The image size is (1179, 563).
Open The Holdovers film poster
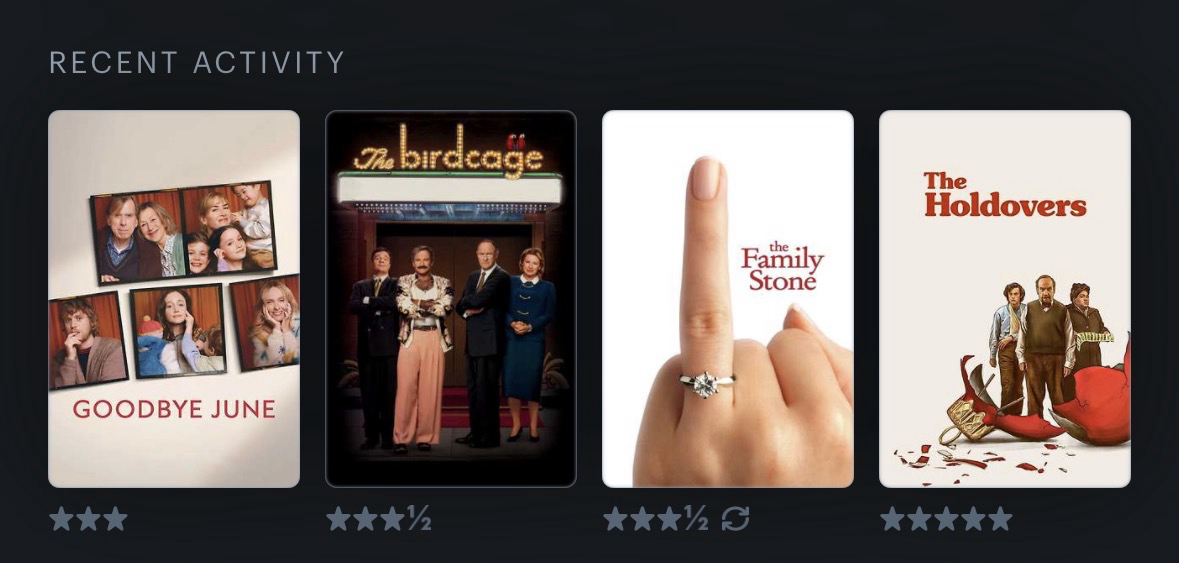click(x=1005, y=299)
